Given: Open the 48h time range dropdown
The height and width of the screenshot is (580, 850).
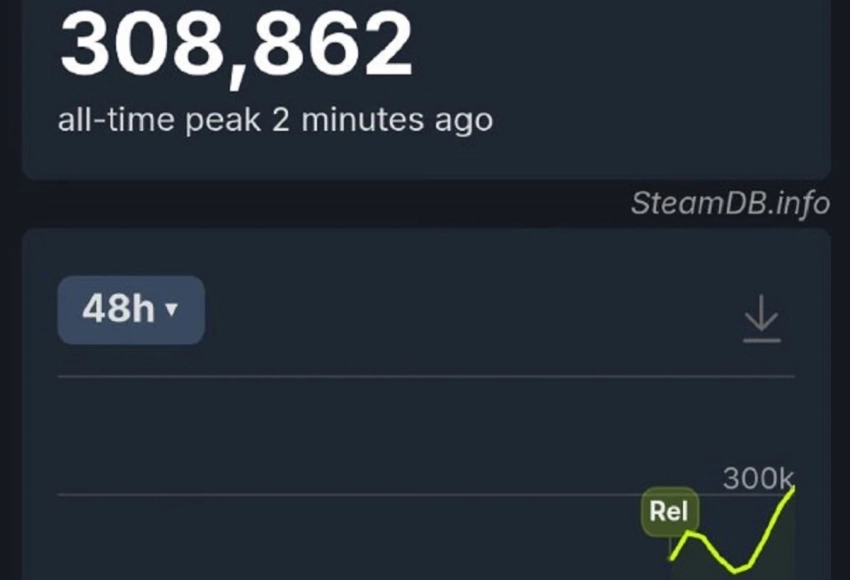Looking at the screenshot, I should coord(130,310).
